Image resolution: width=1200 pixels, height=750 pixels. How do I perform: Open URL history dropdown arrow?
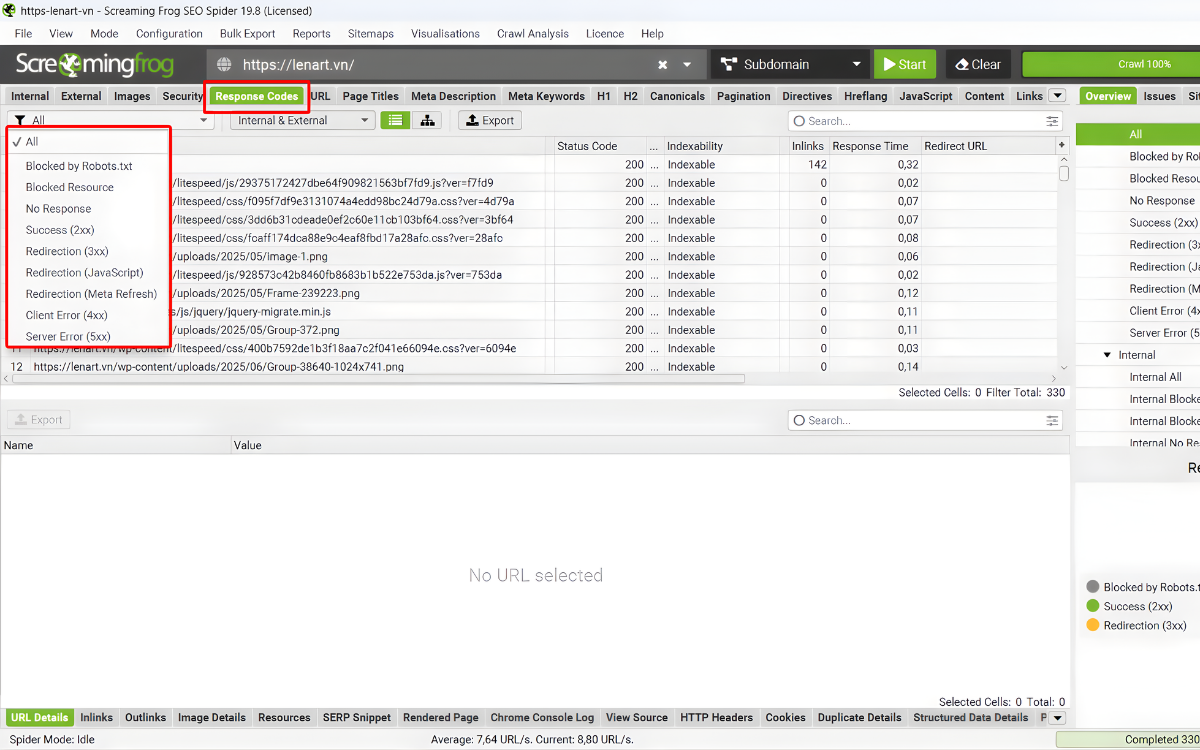click(x=687, y=65)
